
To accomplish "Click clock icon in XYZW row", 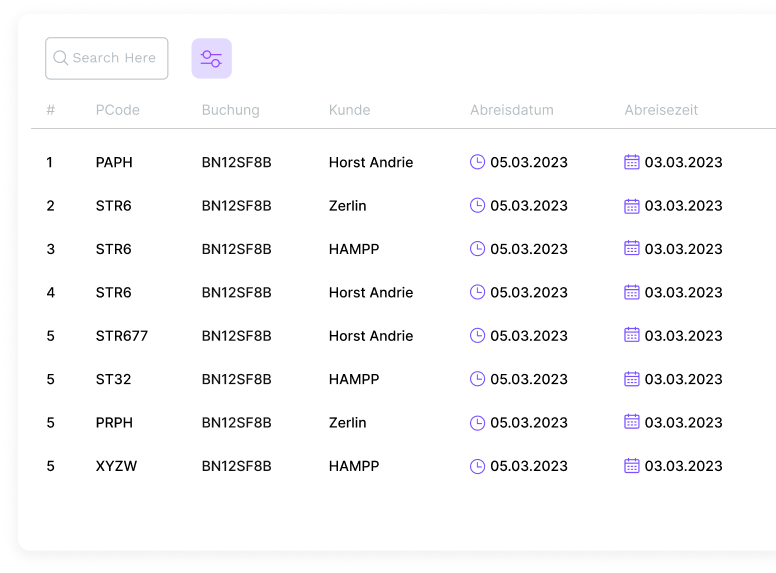I will point(478,466).
